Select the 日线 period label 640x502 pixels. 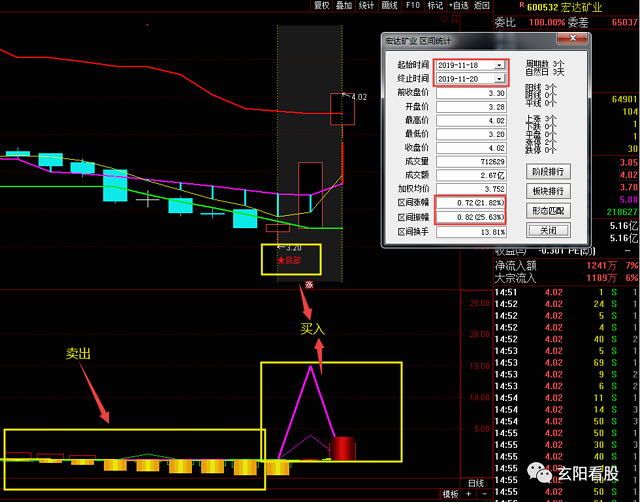(476, 484)
